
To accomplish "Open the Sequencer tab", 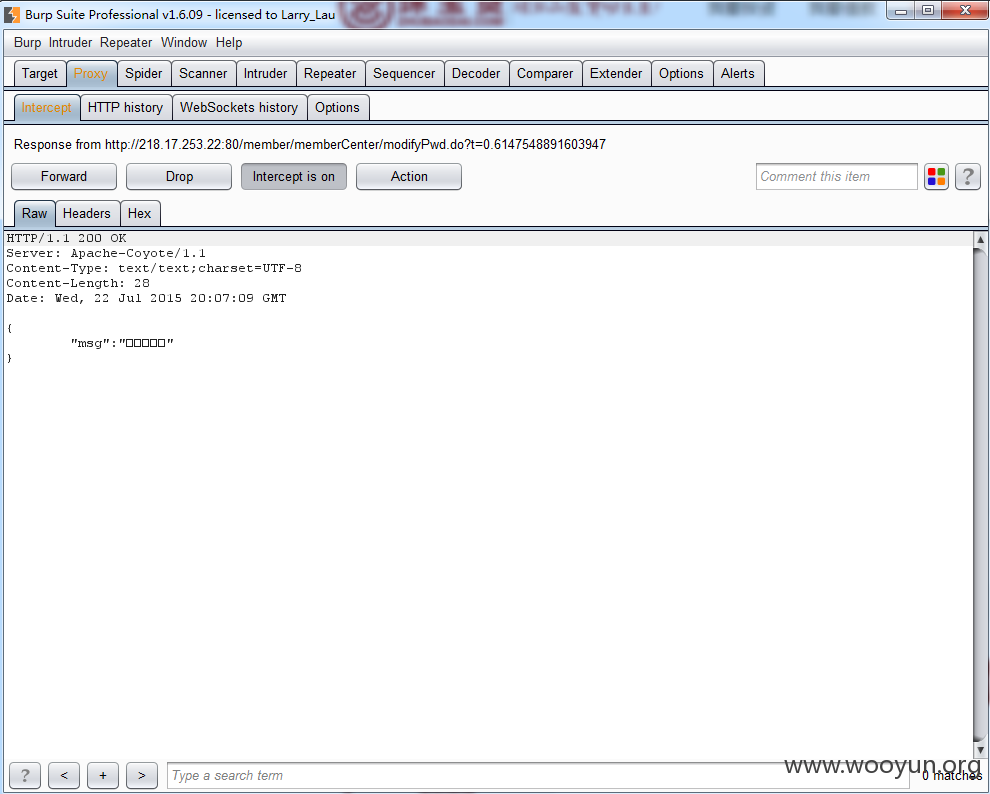I will [404, 73].
